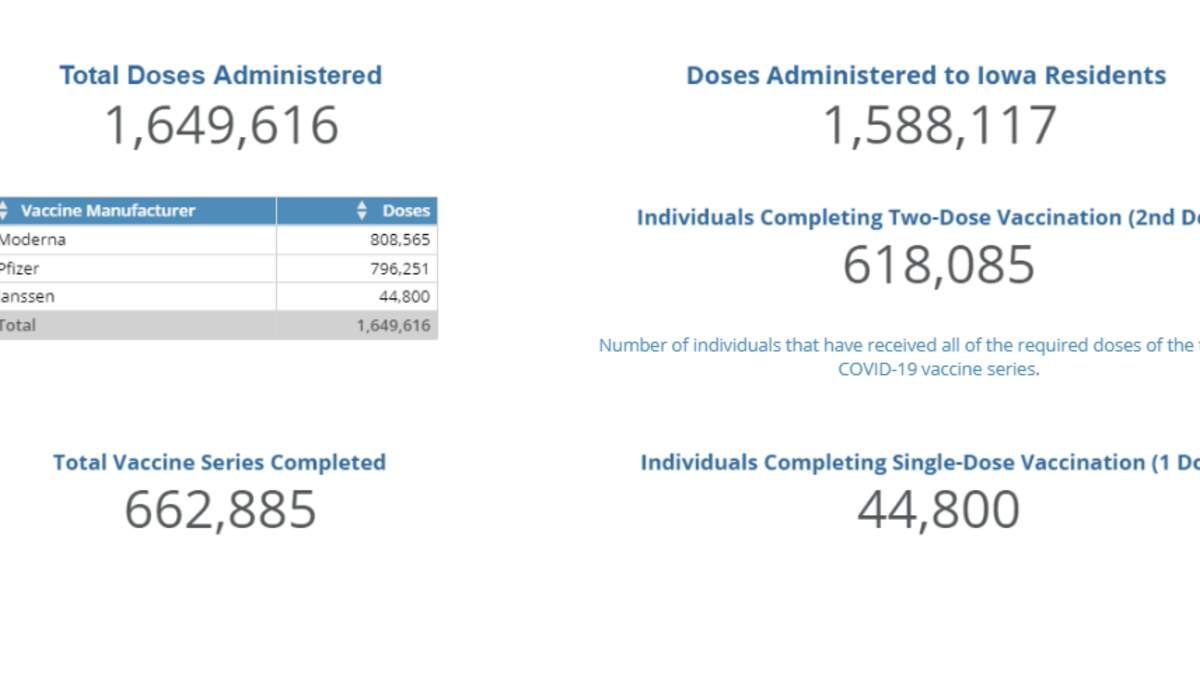
Task: Click the Total Doses Administered heading
Action: point(220,75)
